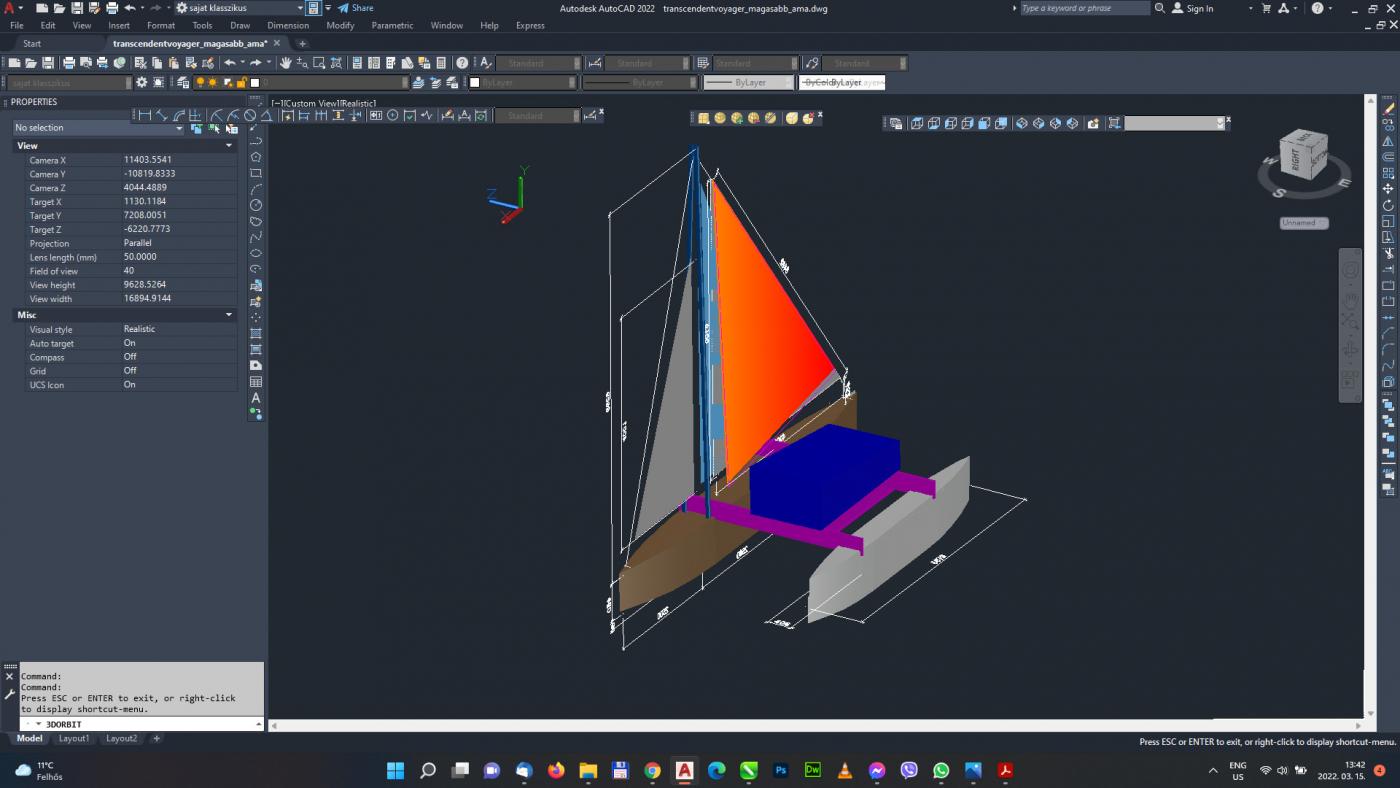
Task: Select the Circle draw tool
Action: tap(256, 205)
